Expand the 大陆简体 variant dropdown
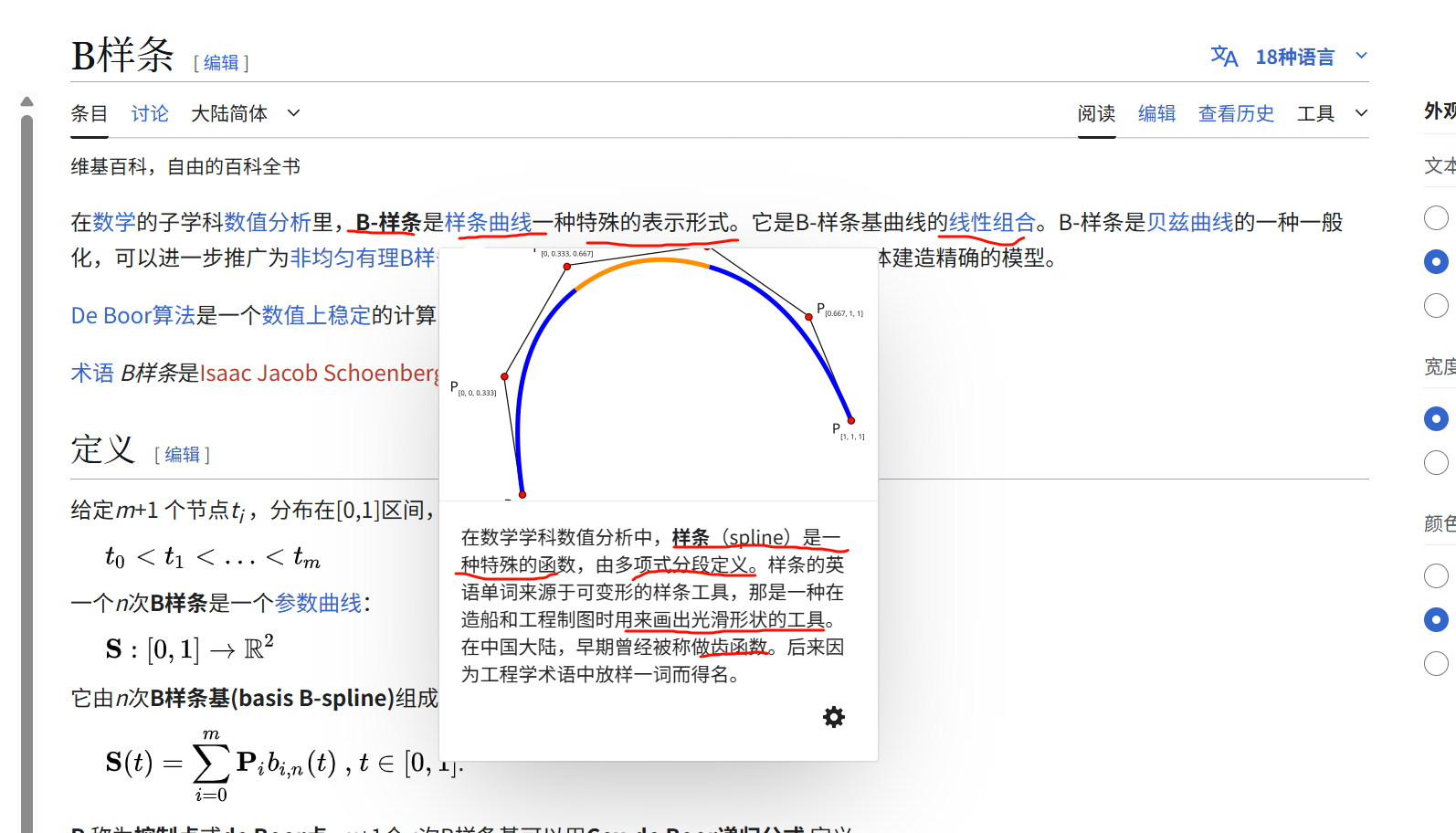The image size is (1456, 833). pos(245,113)
